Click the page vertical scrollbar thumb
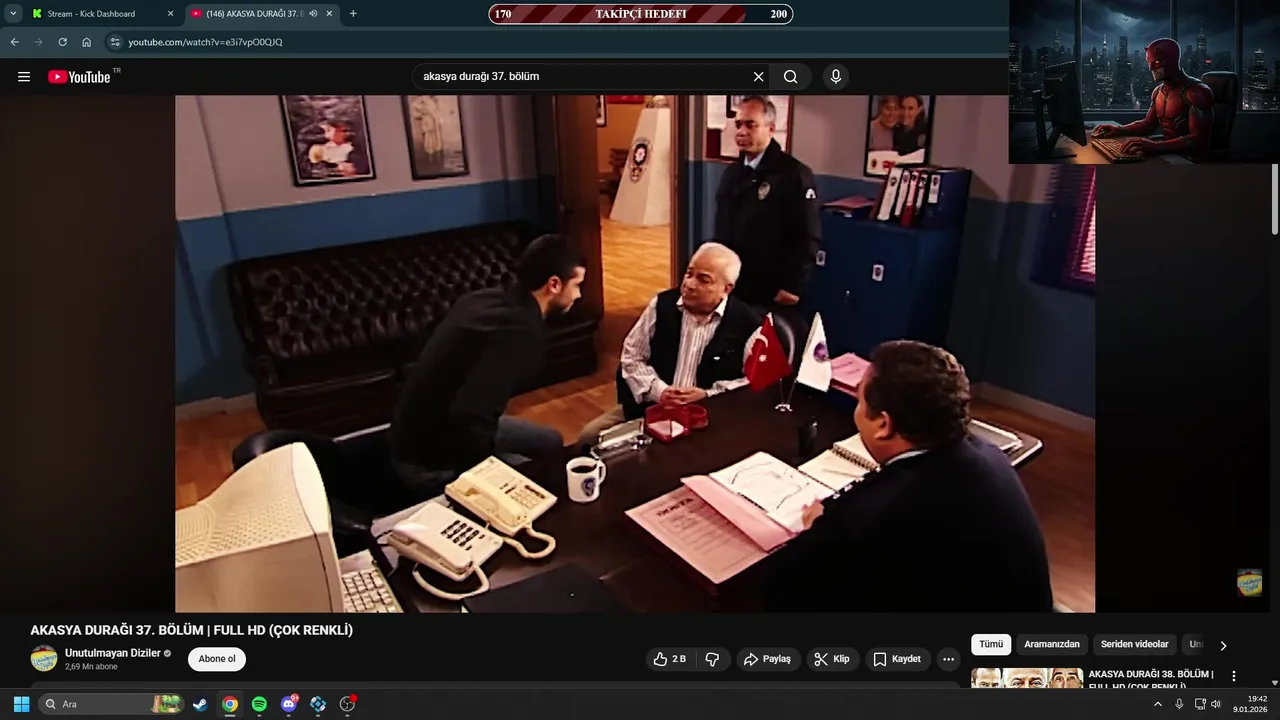 (x=1274, y=200)
